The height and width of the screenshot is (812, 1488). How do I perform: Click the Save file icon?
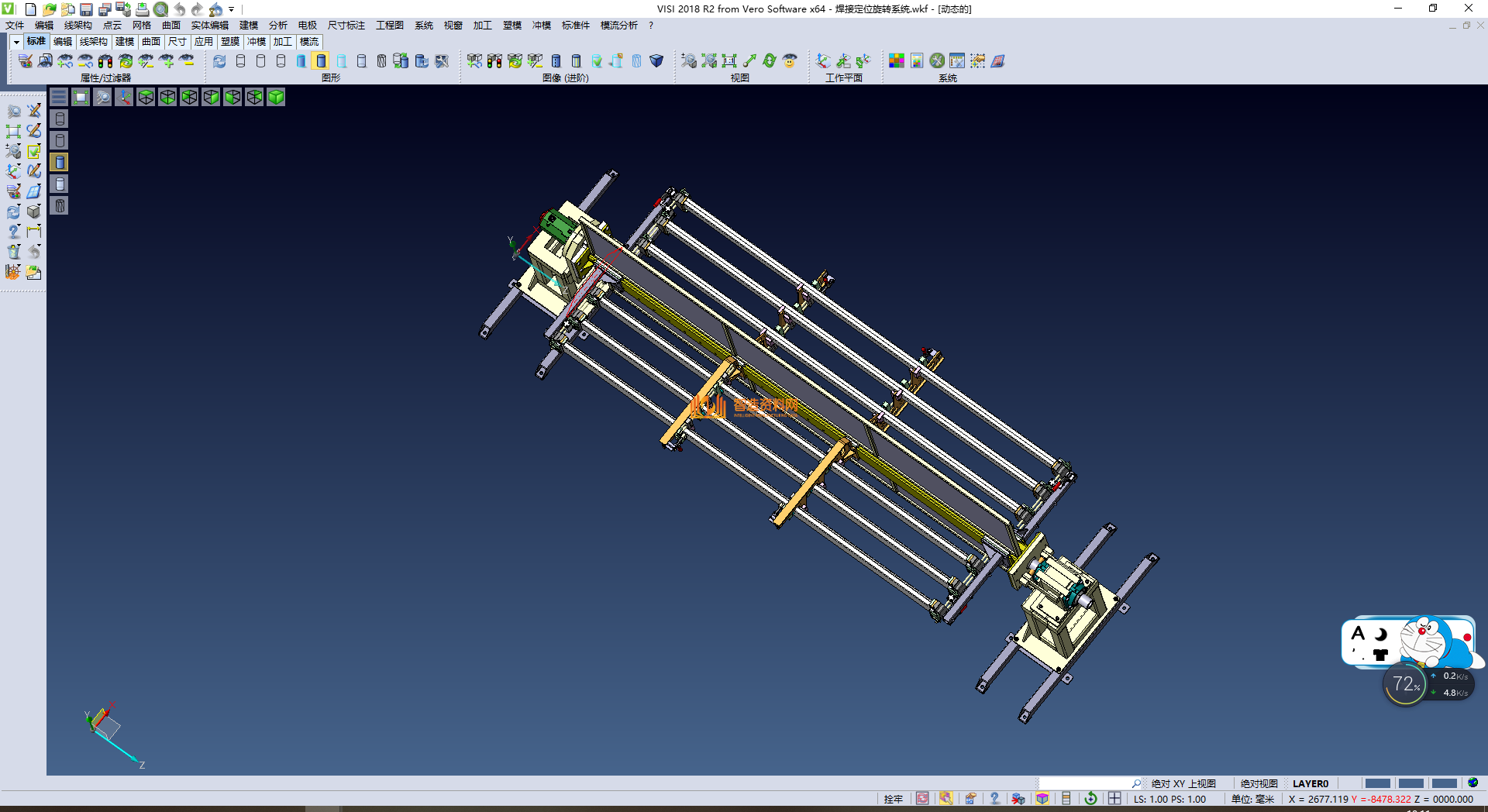(x=86, y=9)
